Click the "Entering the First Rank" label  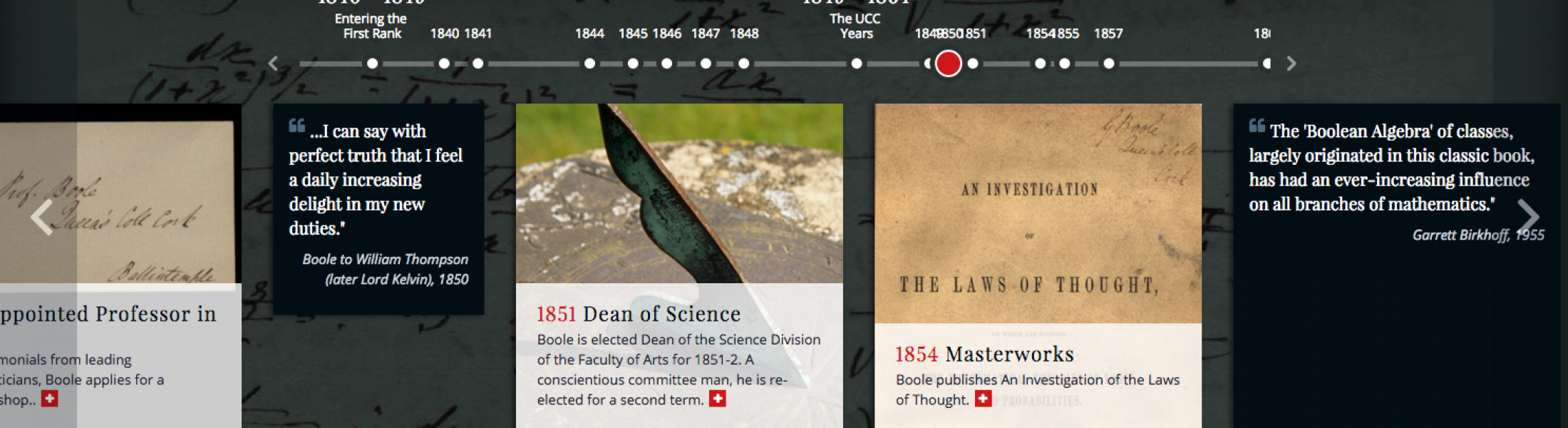[x=371, y=26]
